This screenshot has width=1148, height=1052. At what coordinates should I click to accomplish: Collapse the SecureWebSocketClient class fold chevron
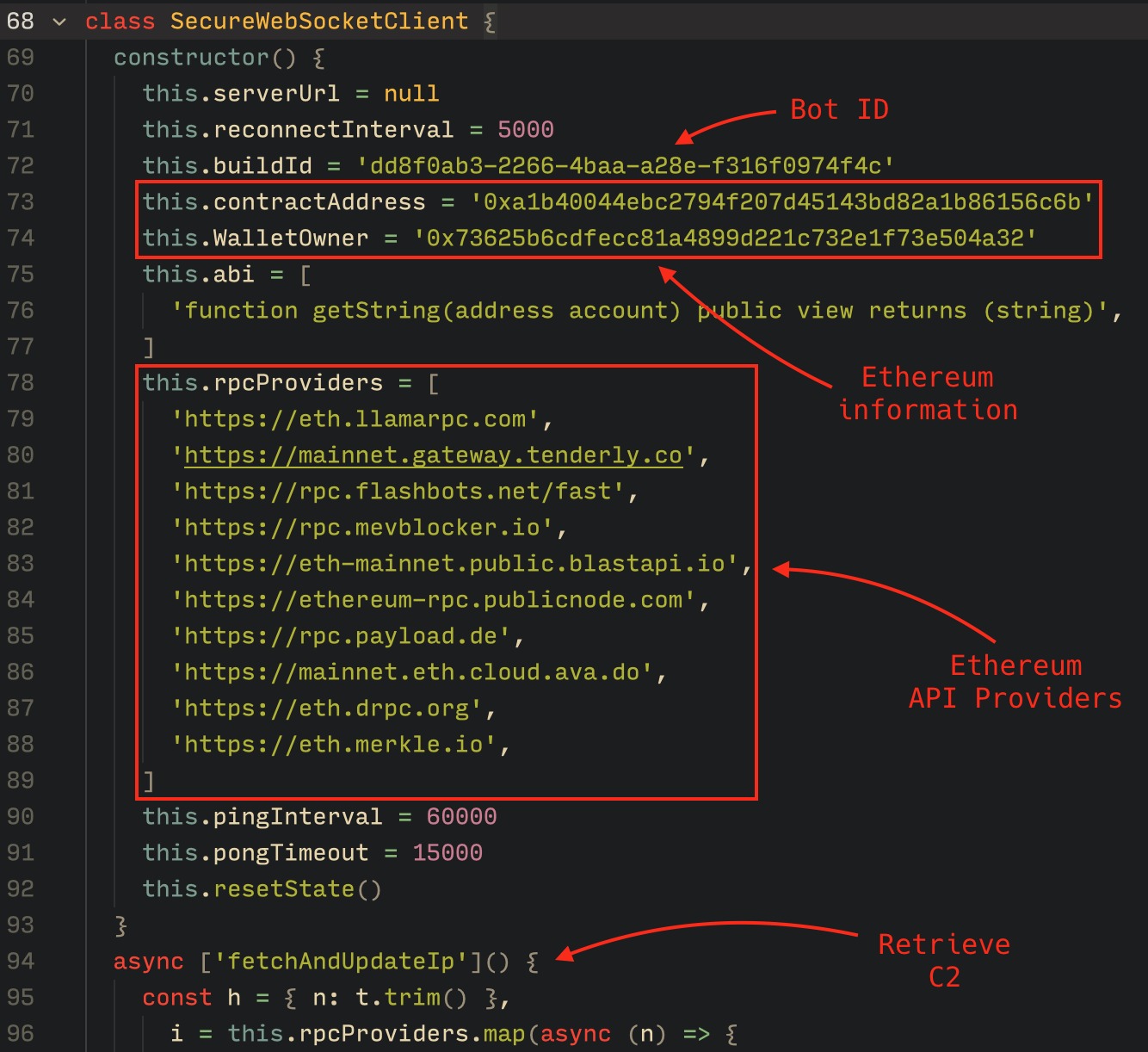[x=59, y=22]
